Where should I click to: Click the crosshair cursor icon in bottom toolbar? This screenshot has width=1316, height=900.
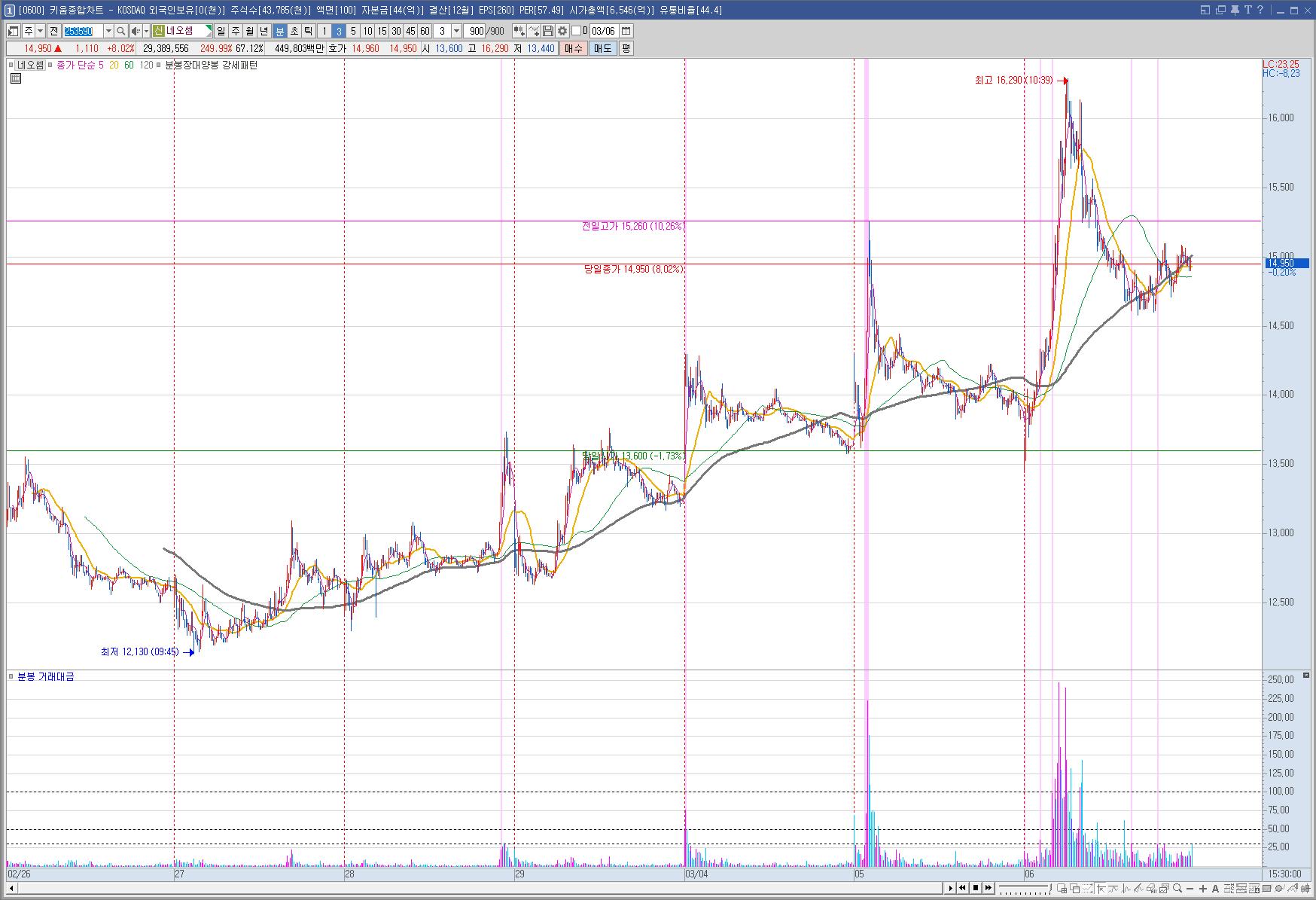click(1101, 889)
